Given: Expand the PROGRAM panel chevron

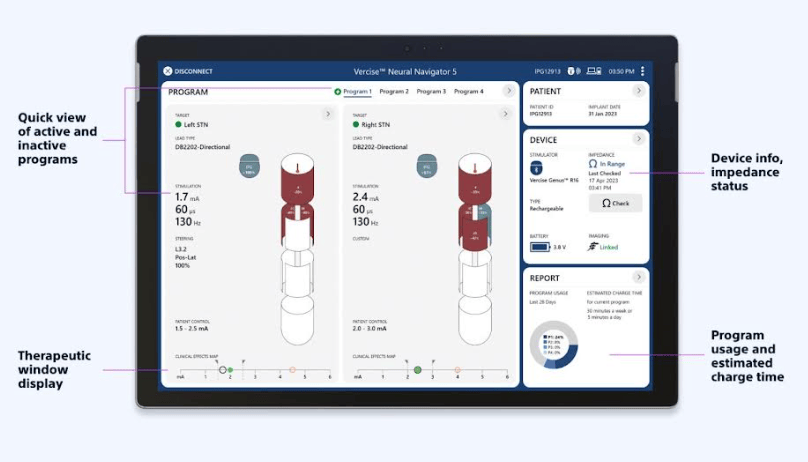Looking at the screenshot, I should pos(509,91).
